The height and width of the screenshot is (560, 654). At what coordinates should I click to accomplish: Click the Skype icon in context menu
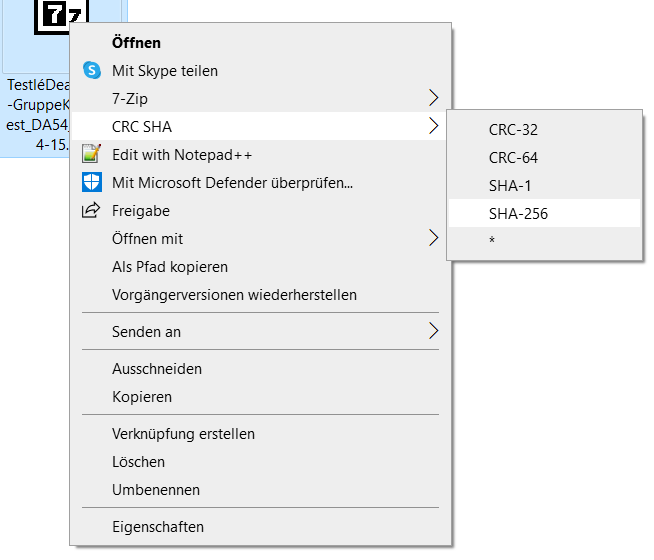tap(92, 70)
